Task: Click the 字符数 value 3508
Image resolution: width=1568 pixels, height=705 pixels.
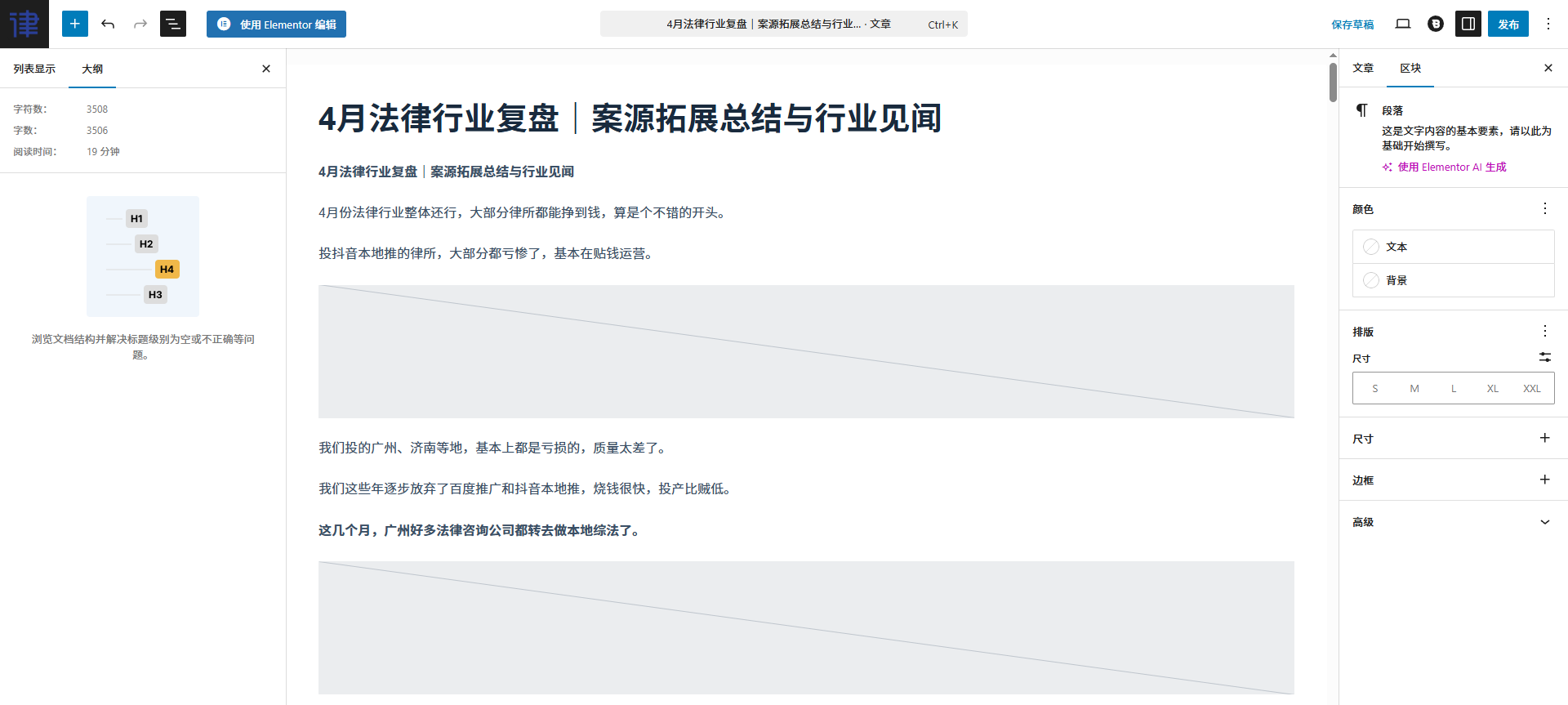Action: [x=97, y=109]
